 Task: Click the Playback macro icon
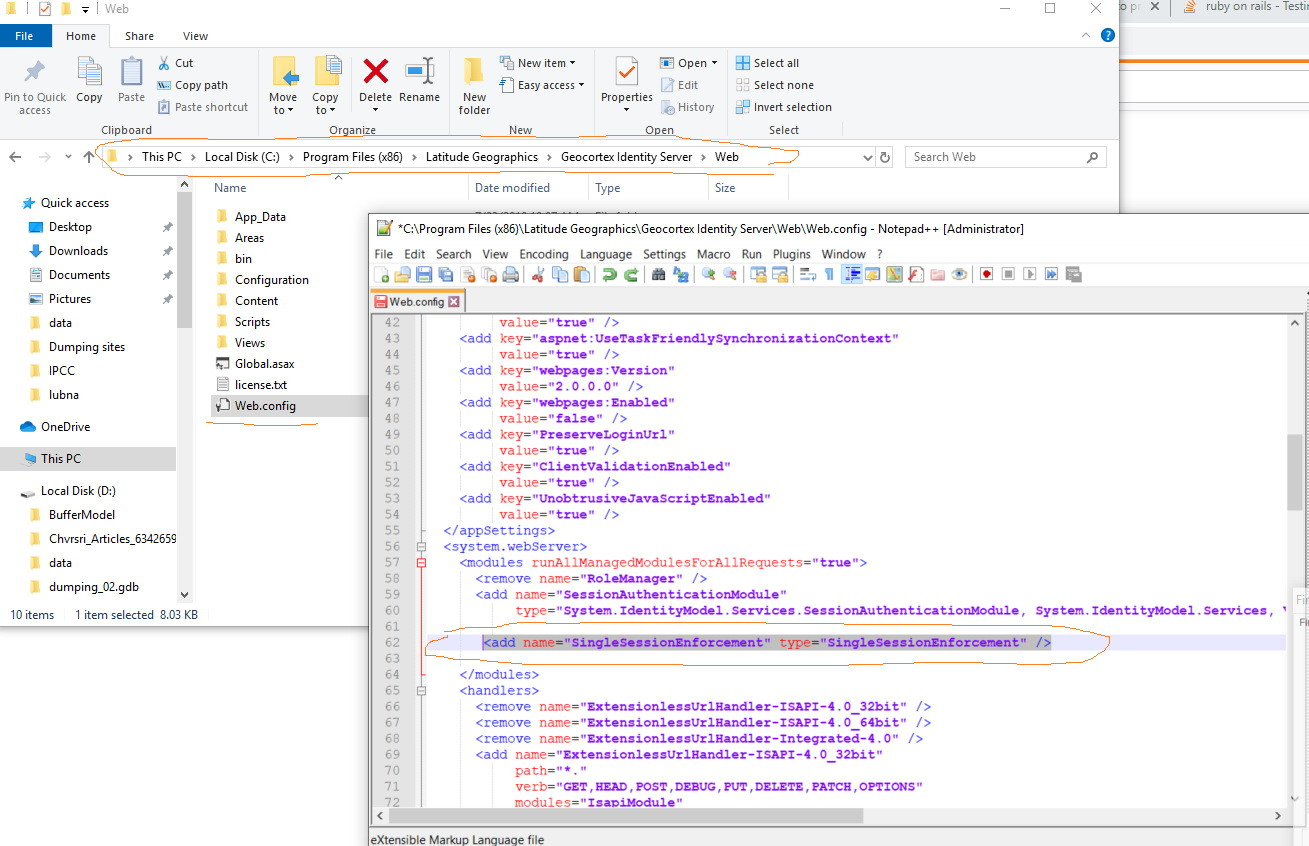point(1030,275)
